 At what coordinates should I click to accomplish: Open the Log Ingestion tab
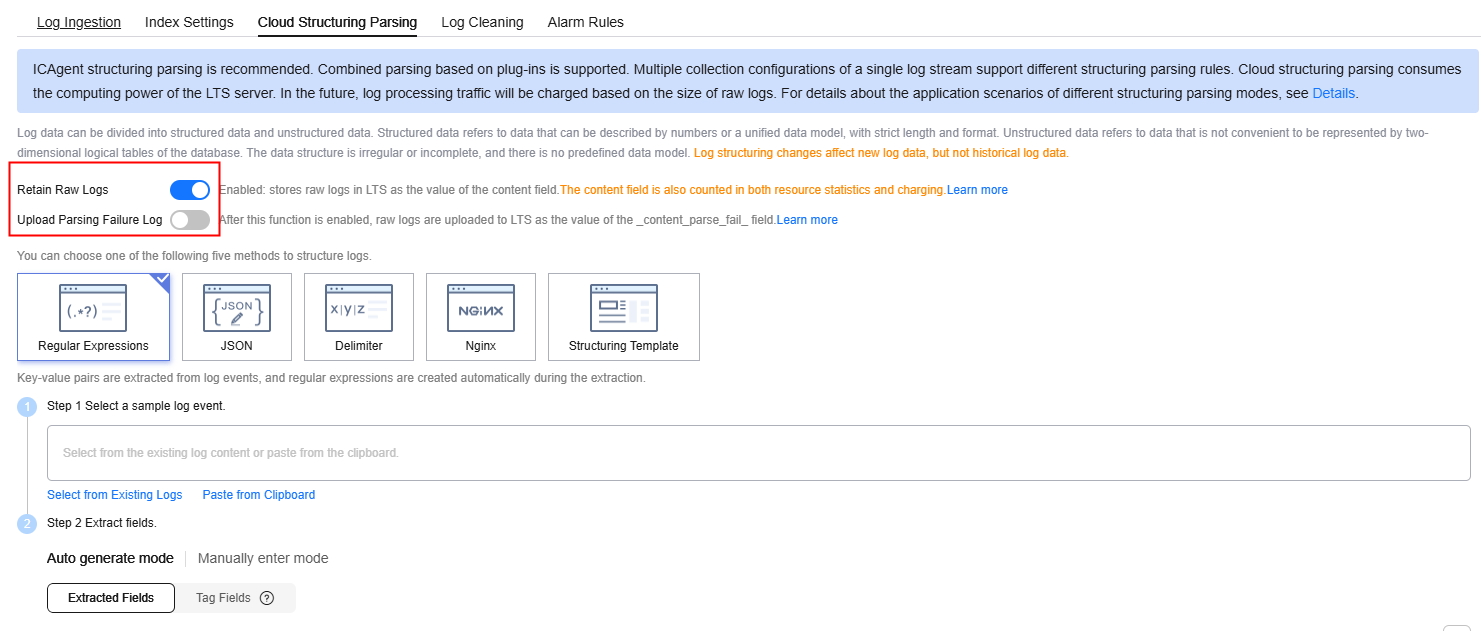tap(79, 22)
